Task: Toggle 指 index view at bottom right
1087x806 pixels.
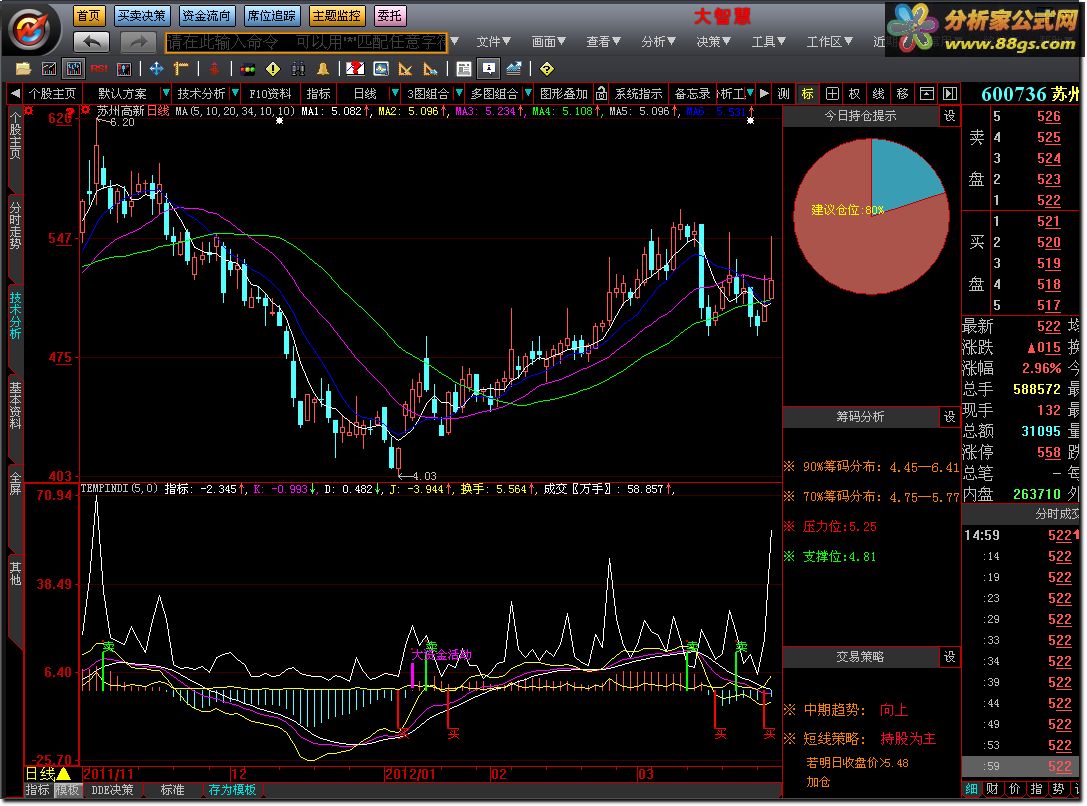Action: point(1036,789)
